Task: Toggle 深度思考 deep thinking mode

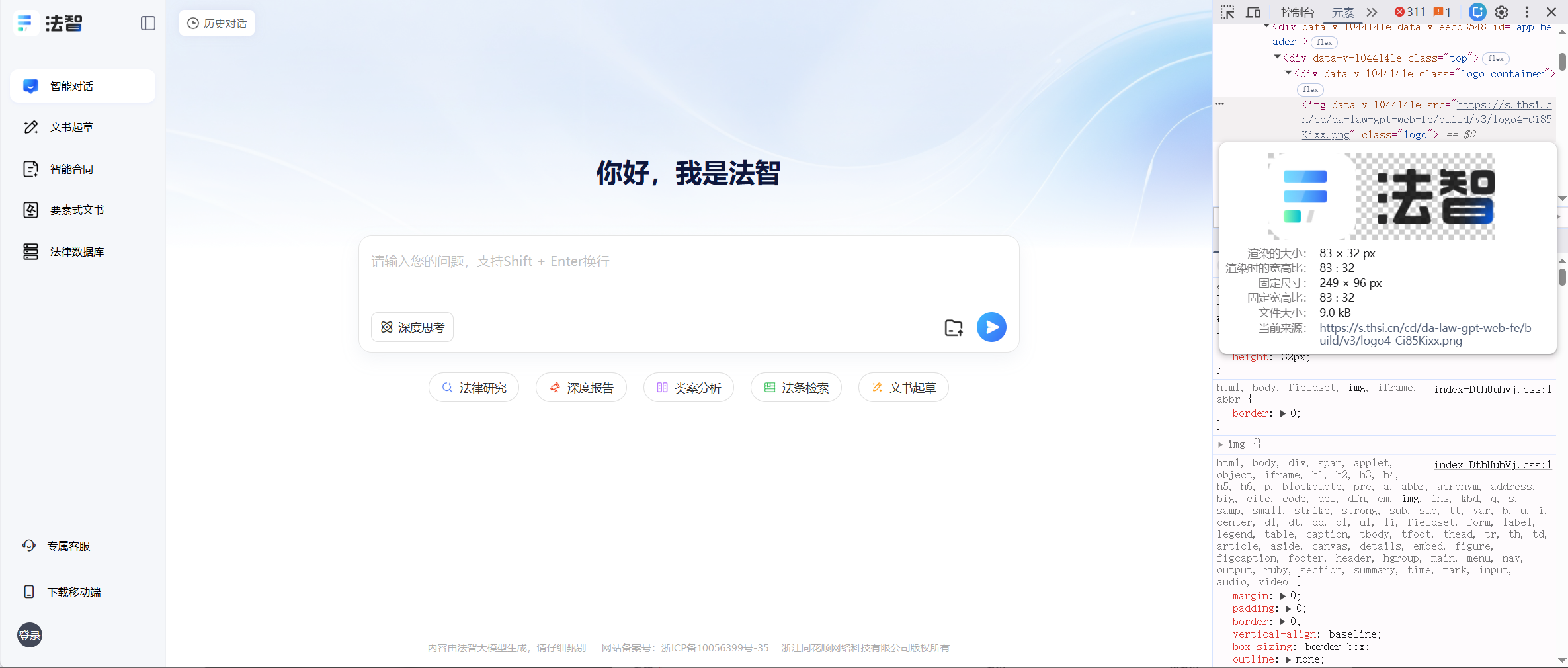Action: click(413, 327)
